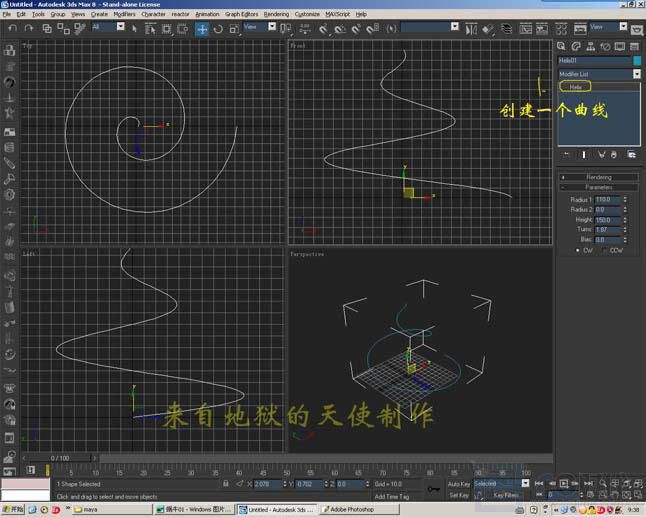Activate the Select and Rotate tool
This screenshot has width=646, height=517.
[x=218, y=29]
